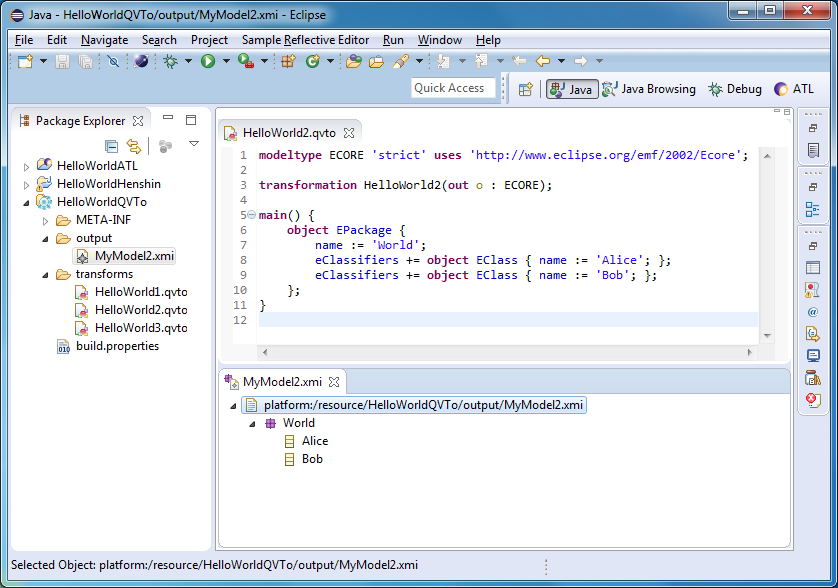Open the Task List fast view icon

[813, 150]
